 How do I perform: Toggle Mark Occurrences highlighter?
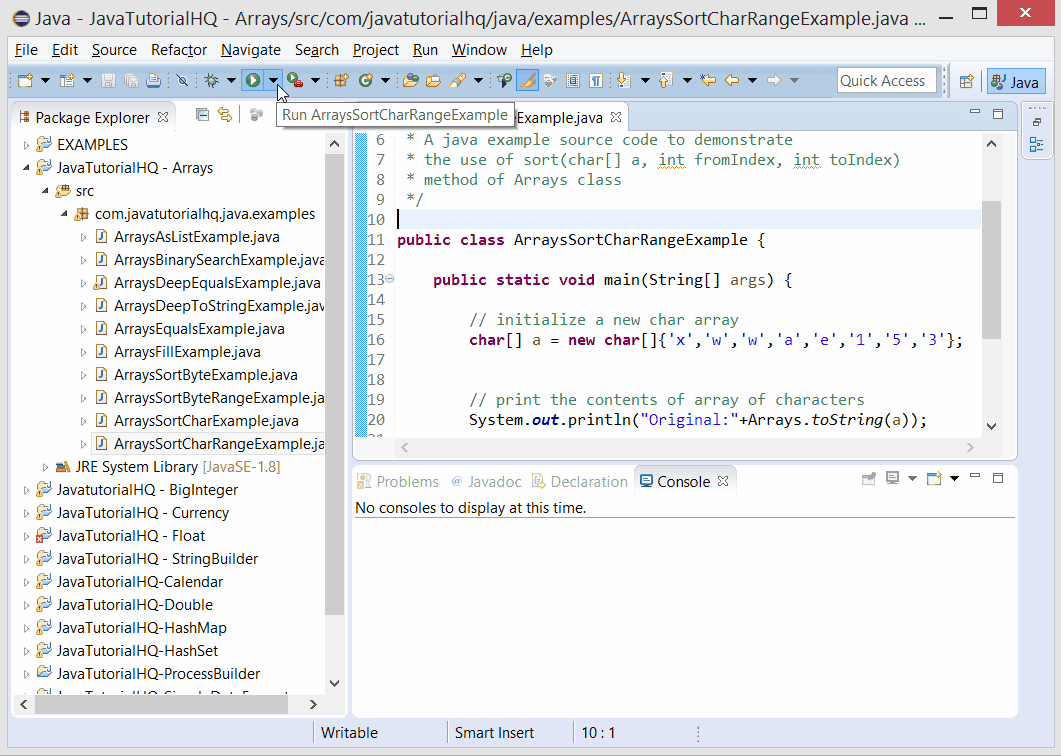point(528,81)
